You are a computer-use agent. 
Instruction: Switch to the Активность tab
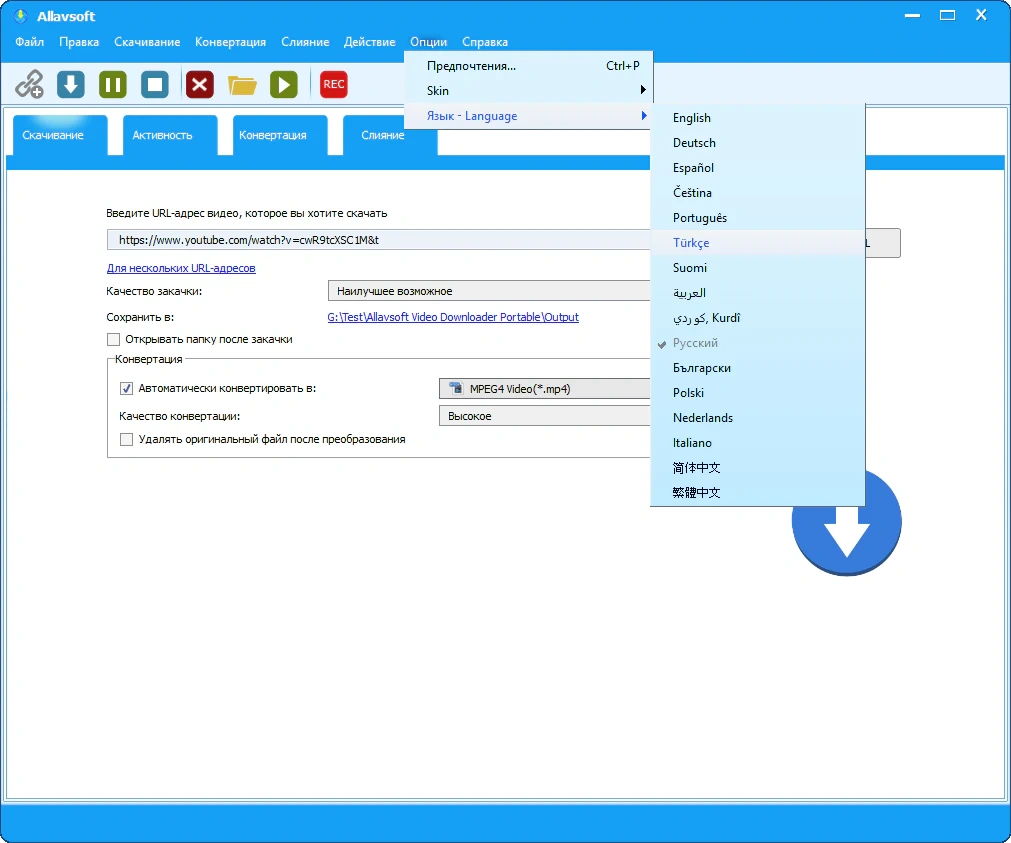pos(170,135)
